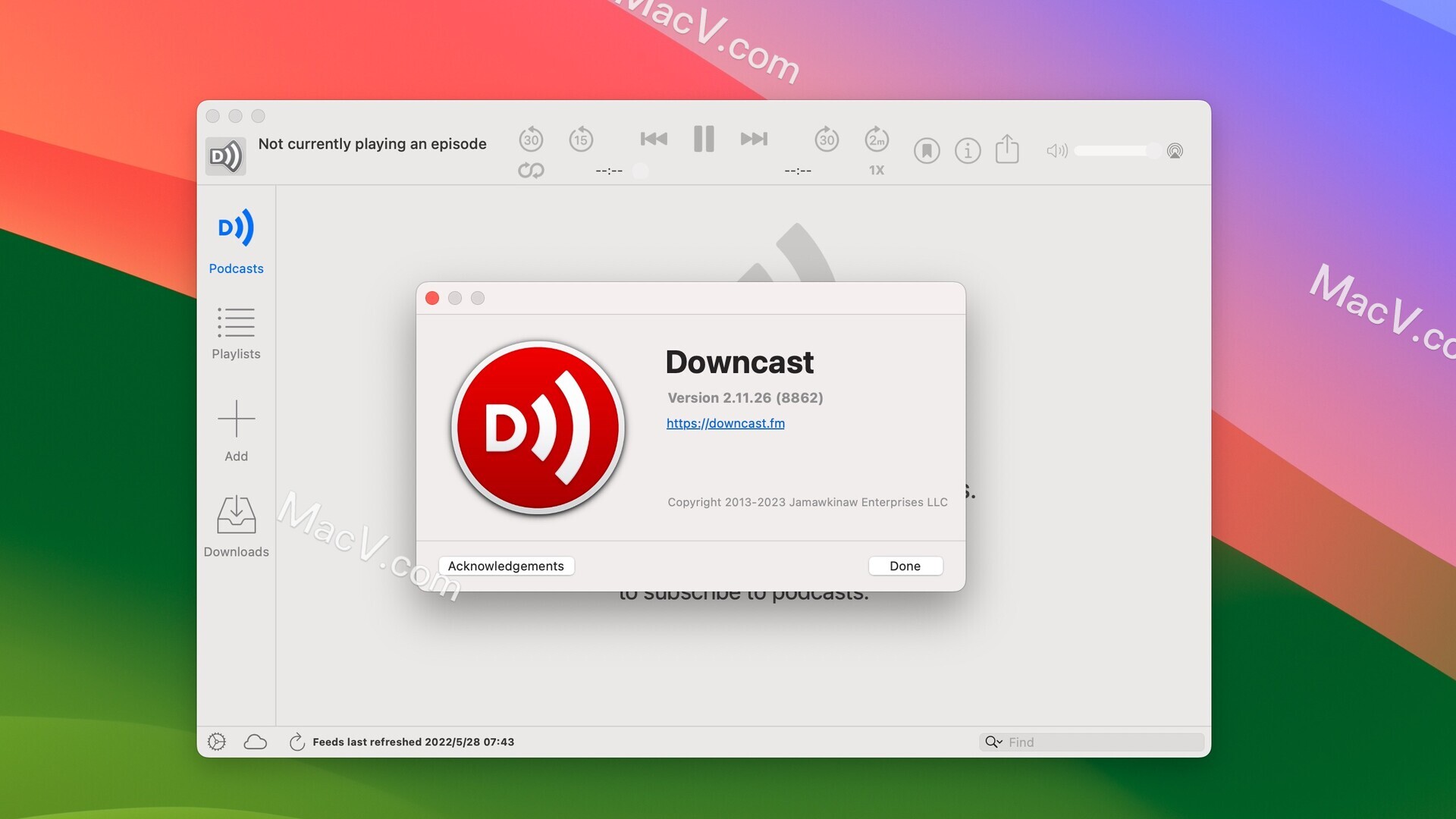Viewport: 1456px width, 819px height.
Task: Click the elapsed time readout left of the progress knob
Action: pos(609,171)
